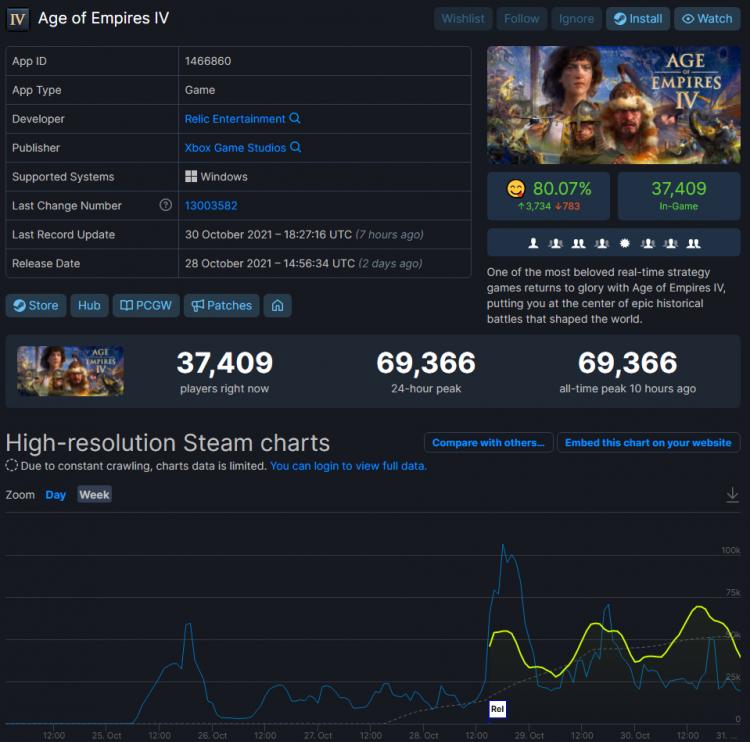Click the negative reviews count 783
Screen dimensions: 750x742
coord(568,206)
